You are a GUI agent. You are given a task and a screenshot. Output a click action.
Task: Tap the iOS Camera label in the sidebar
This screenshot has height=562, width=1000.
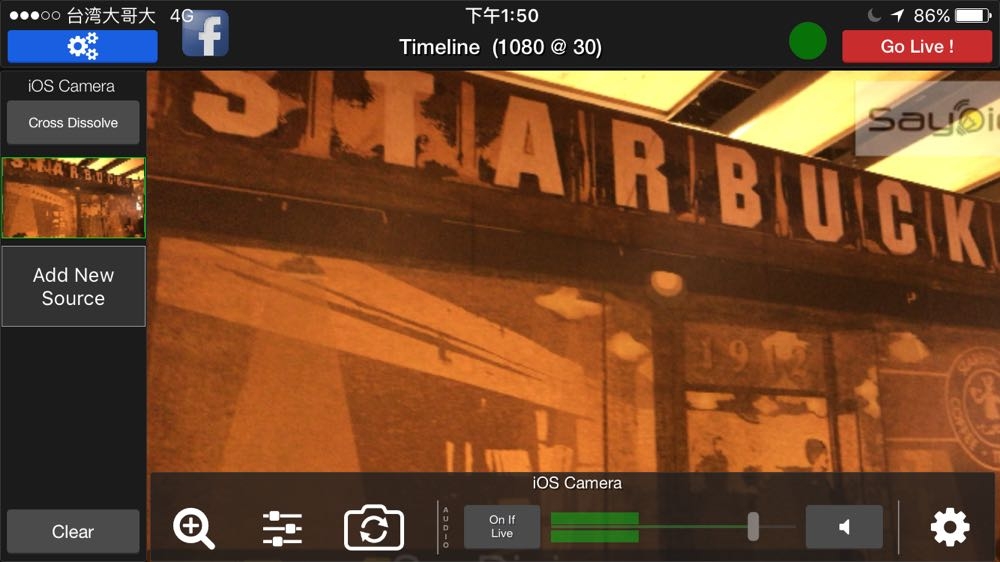point(71,86)
